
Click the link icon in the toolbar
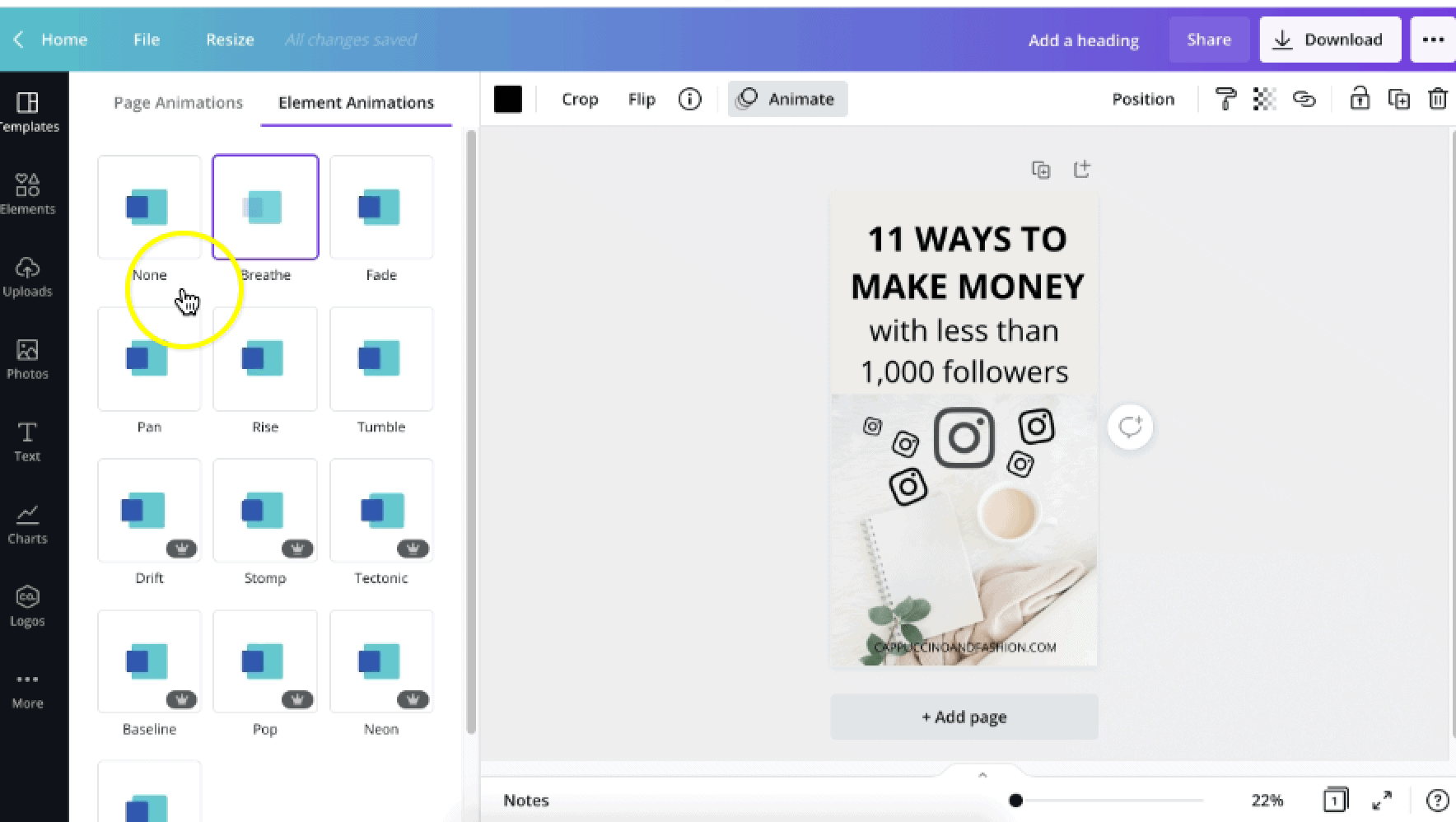(x=1304, y=100)
